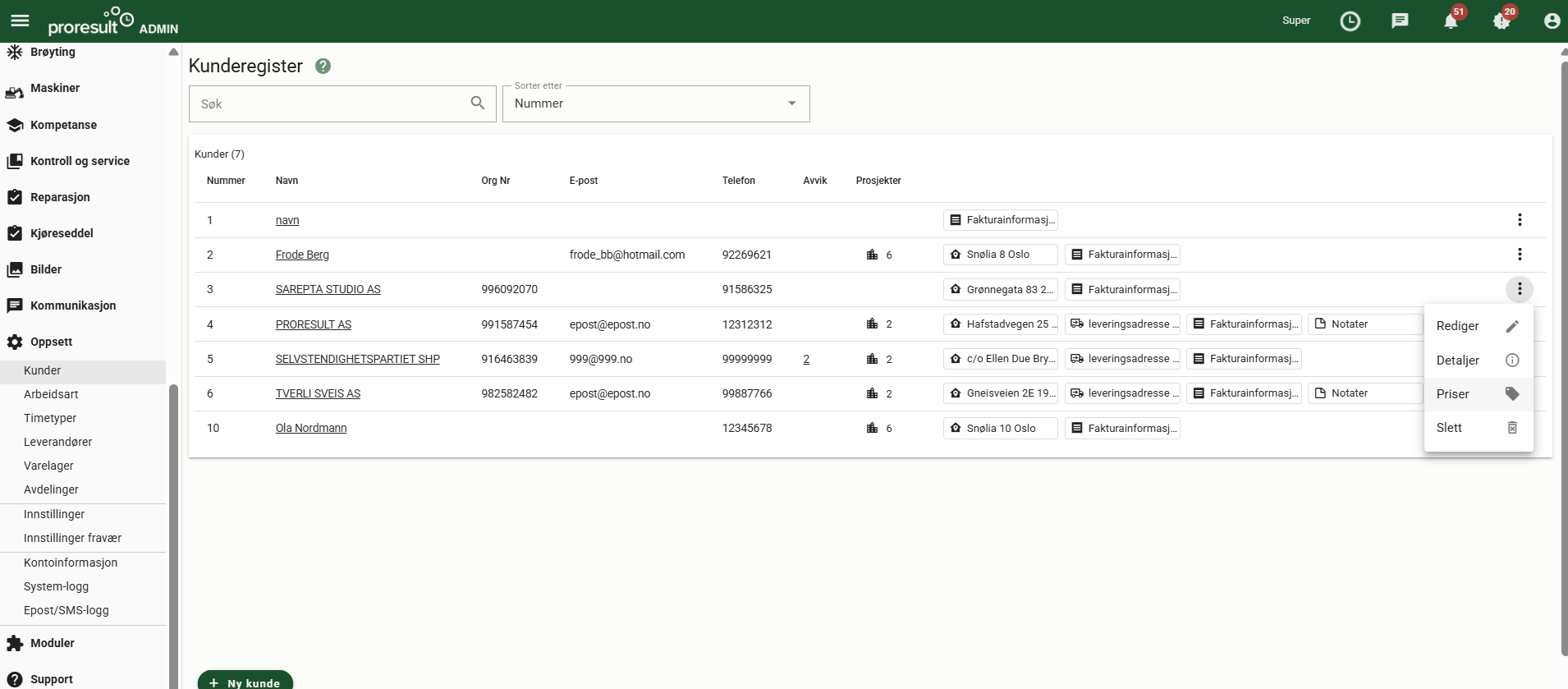Open customer link TVERLI SVEIS AS
Image resolution: width=1568 pixels, height=689 pixels.
pyautogui.click(x=318, y=393)
